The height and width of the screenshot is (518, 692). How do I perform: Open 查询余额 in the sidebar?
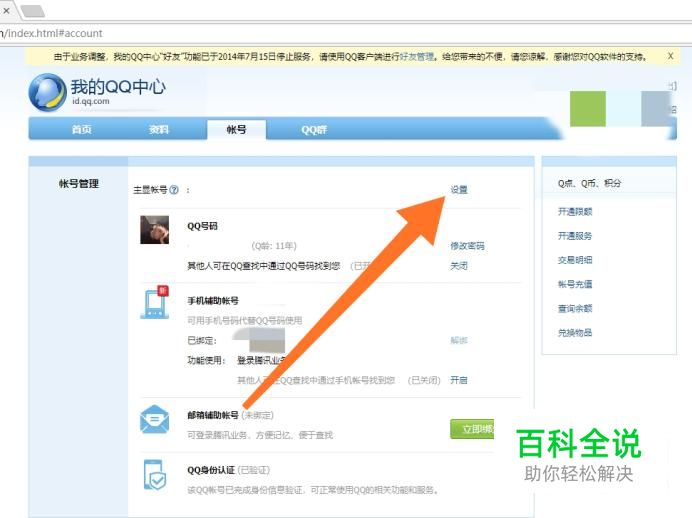(x=575, y=308)
